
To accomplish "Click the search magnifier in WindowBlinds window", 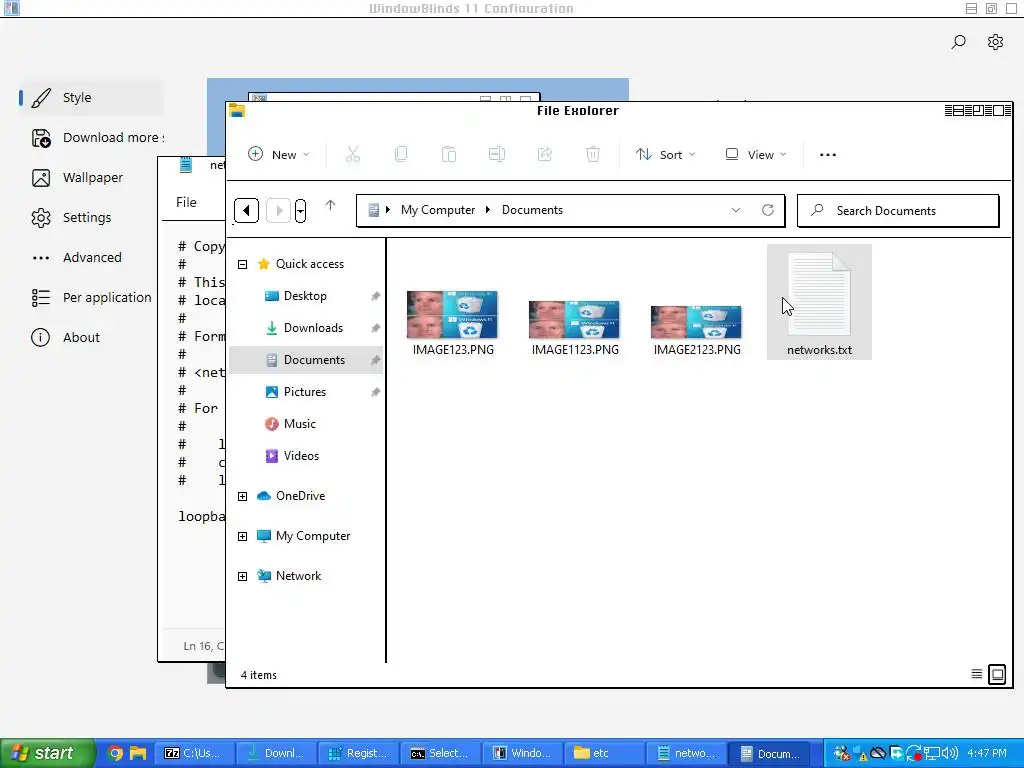I will point(958,42).
